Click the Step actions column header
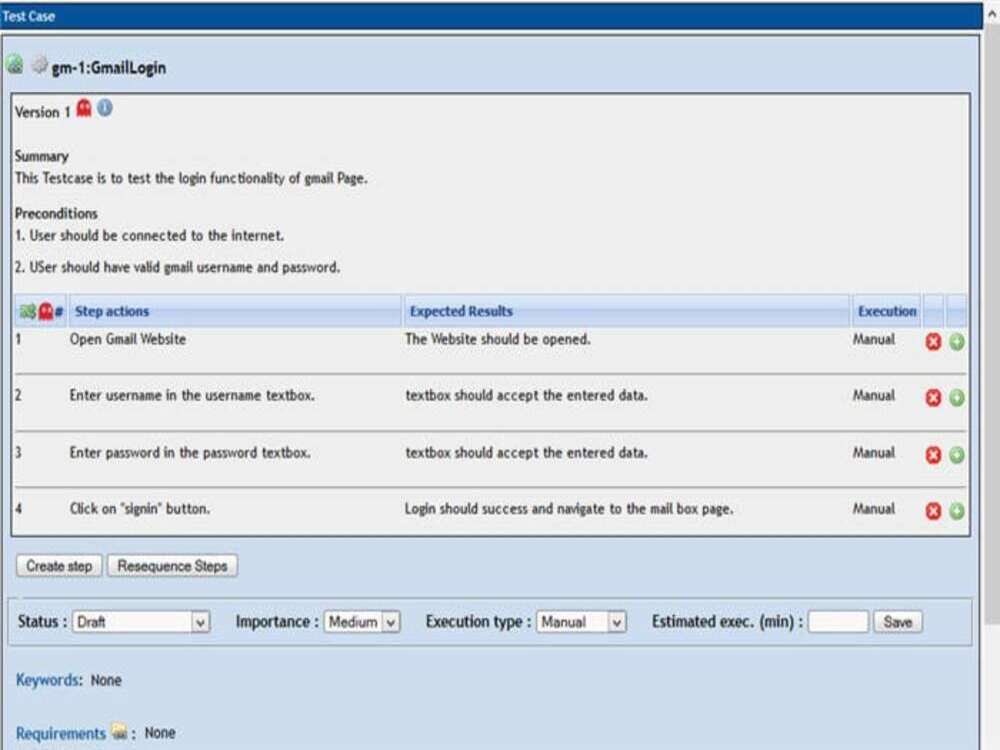Viewport: 1000px width, 750px height. click(235, 311)
